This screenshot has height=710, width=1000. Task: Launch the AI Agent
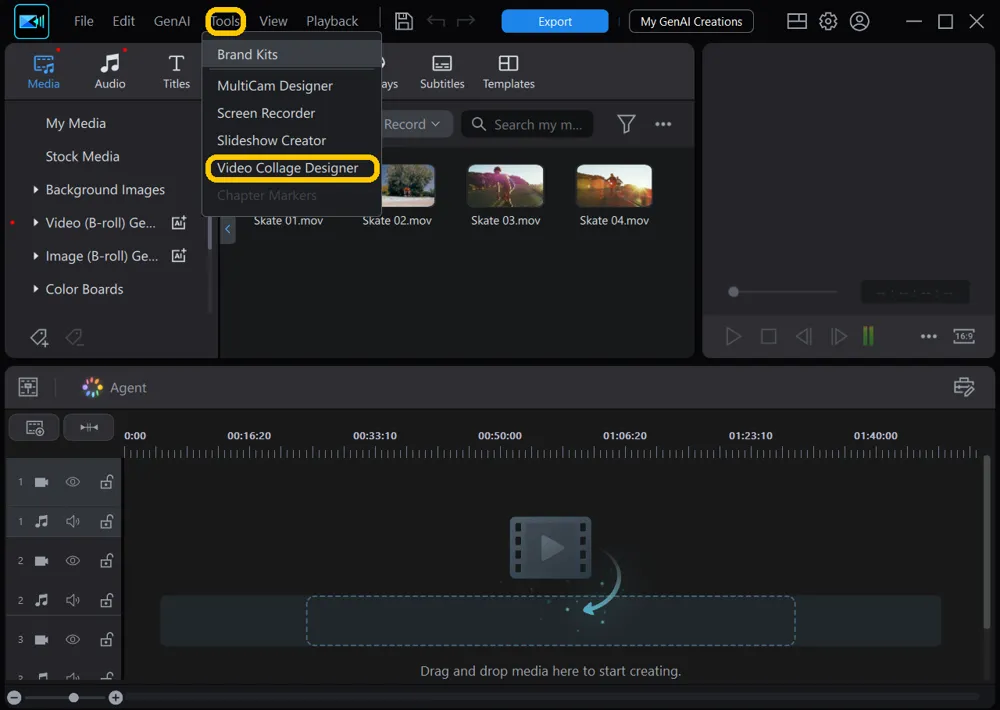(114, 387)
